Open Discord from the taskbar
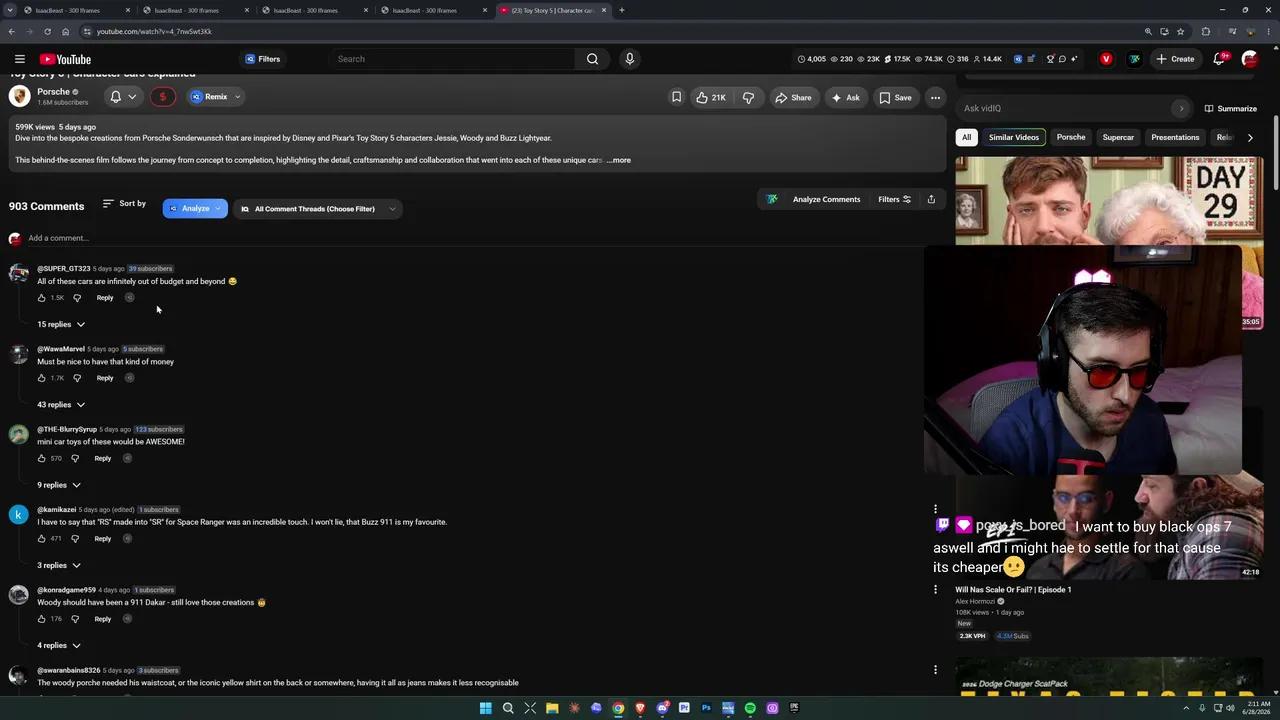1280x720 pixels. click(x=662, y=708)
